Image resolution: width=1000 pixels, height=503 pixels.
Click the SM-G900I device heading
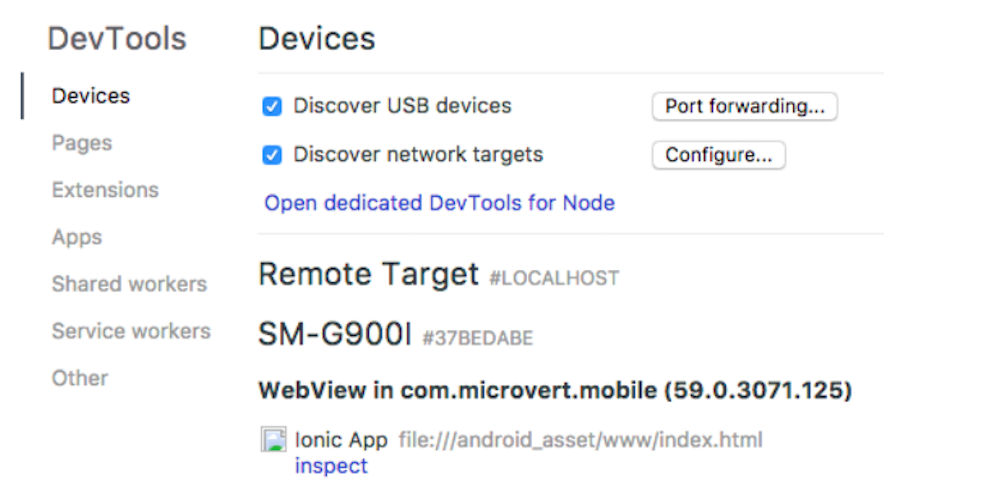coord(335,334)
